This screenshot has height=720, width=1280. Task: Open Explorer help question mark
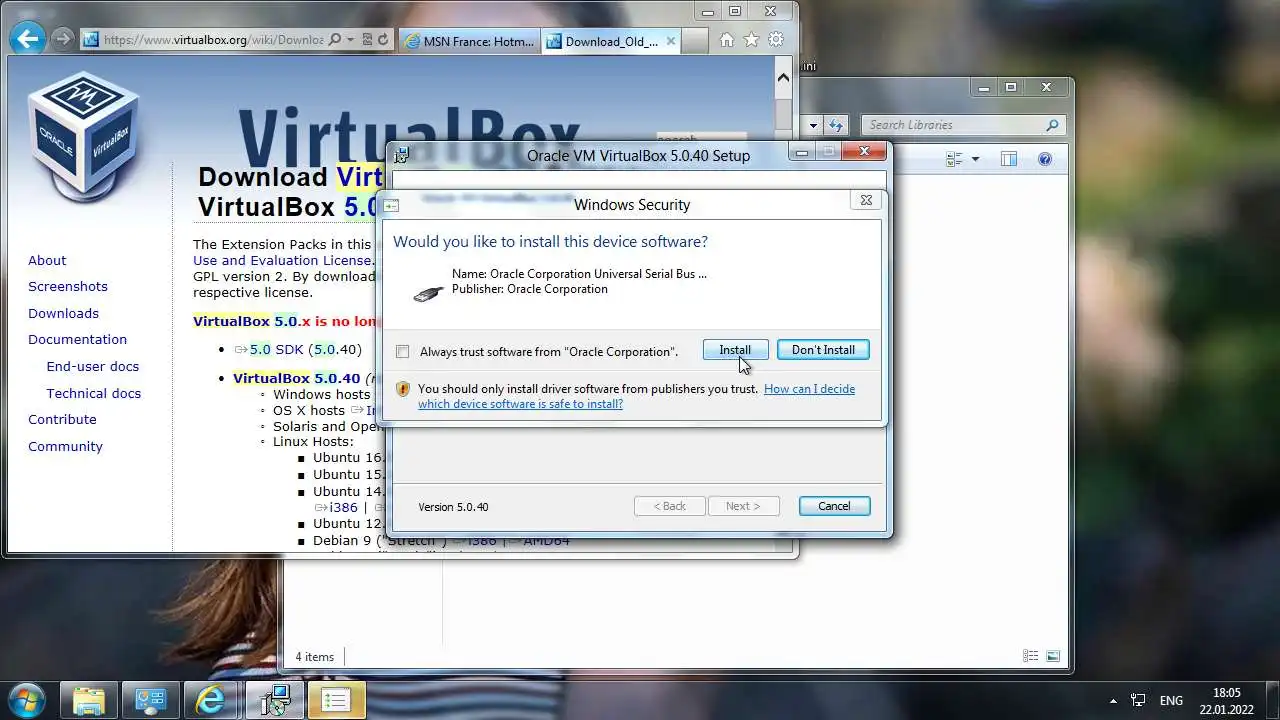pos(1045,159)
